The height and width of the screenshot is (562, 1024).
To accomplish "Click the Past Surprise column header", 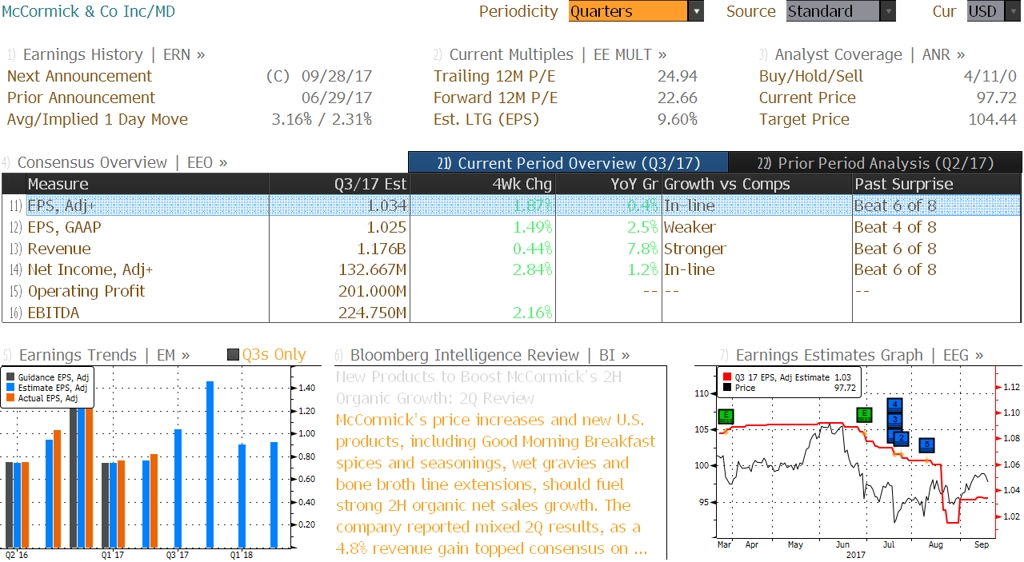I will pyautogui.click(x=936, y=184).
